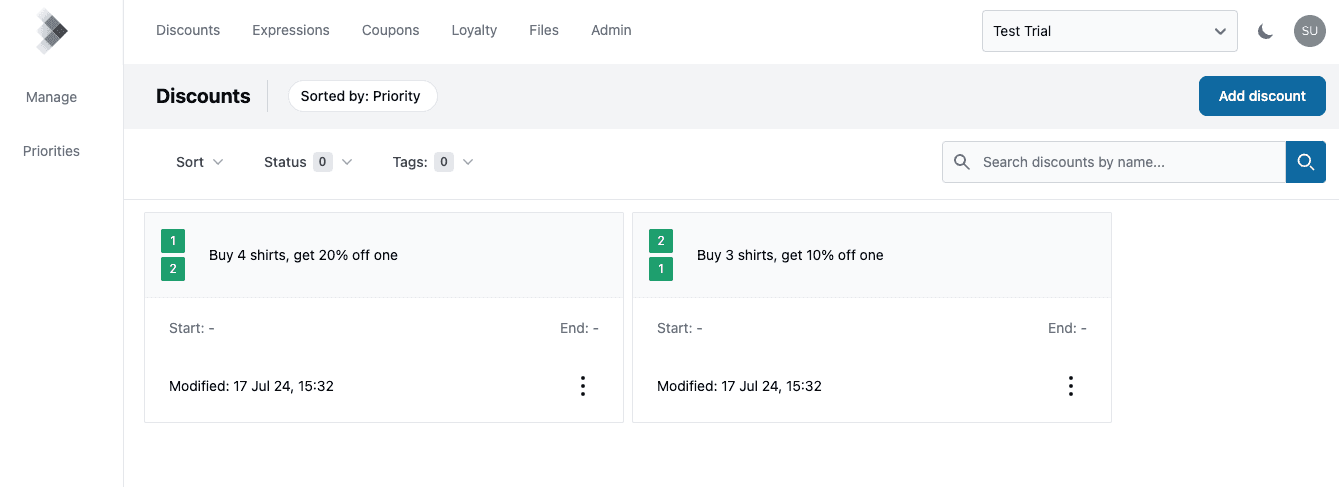1339x487 pixels.
Task: Expand the Sort dropdown
Action: point(199,162)
